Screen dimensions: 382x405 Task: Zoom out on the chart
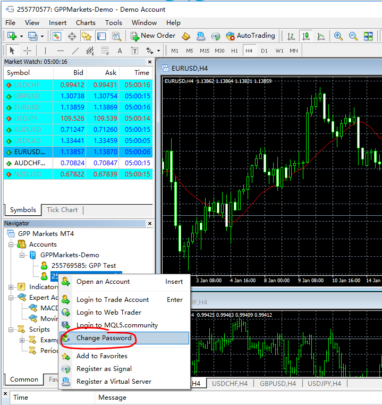coord(353,36)
